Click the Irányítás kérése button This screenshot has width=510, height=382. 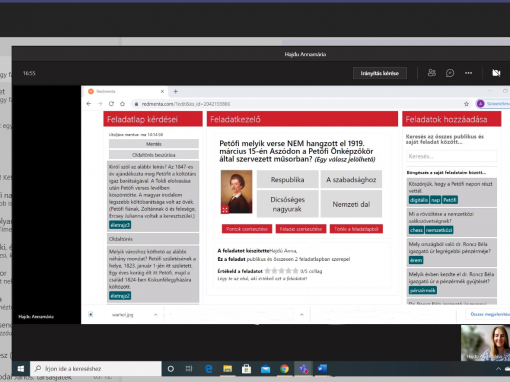(380, 73)
